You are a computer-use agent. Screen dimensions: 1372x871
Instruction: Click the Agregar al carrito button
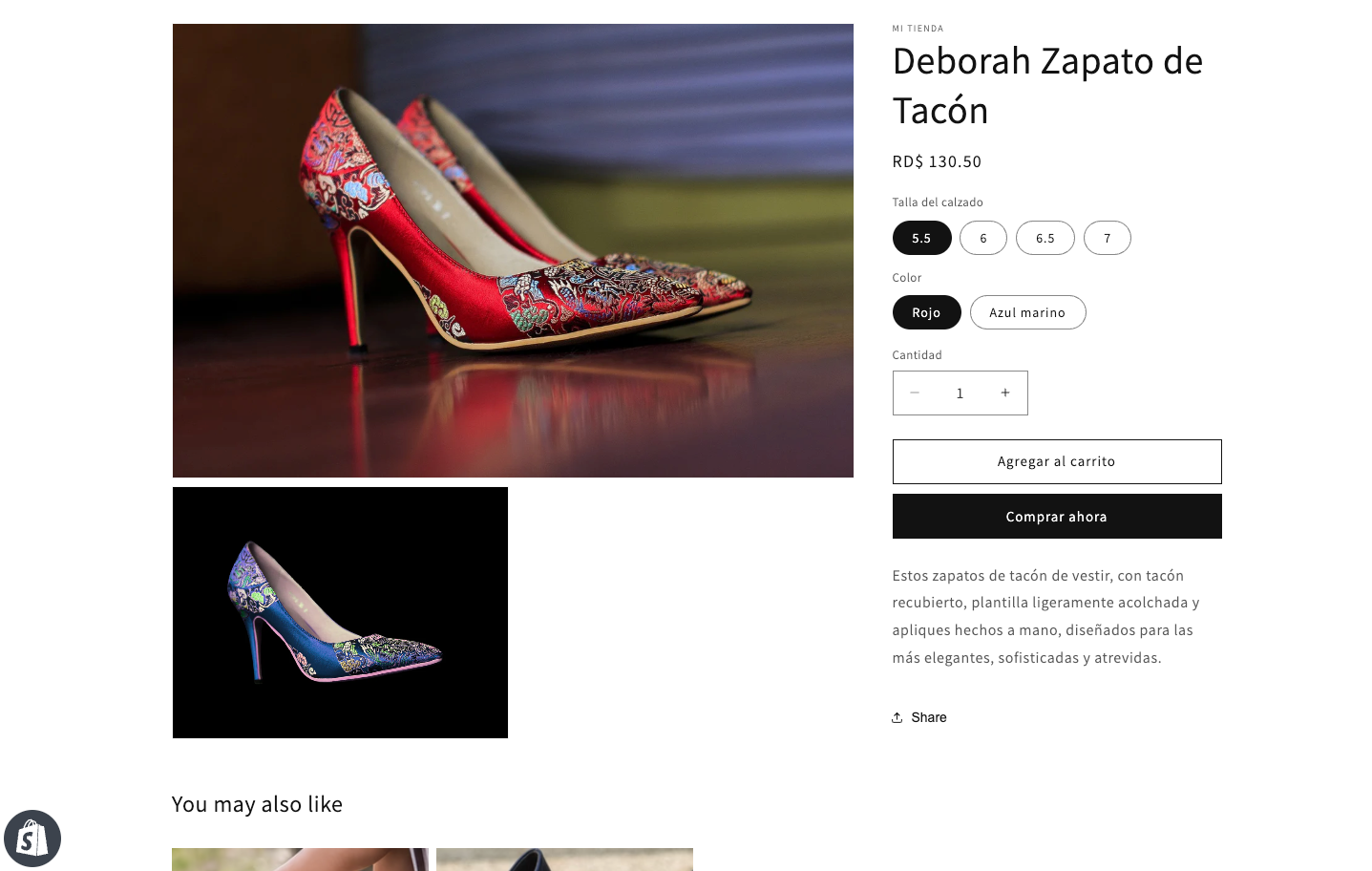pyautogui.click(x=1056, y=461)
